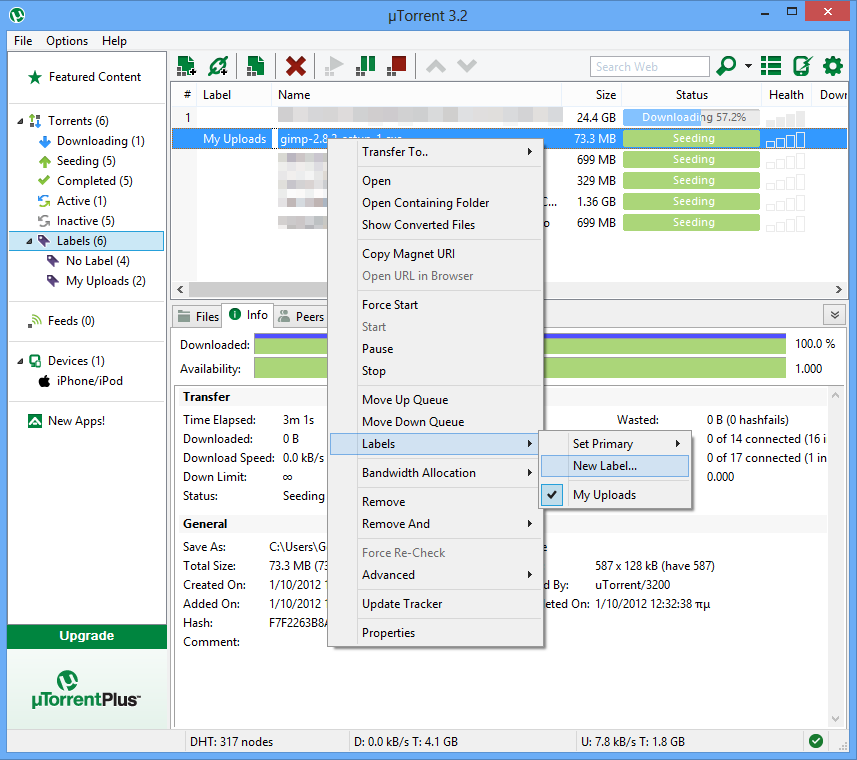
Task: Toggle the checked My Uploads label
Action: pos(604,495)
